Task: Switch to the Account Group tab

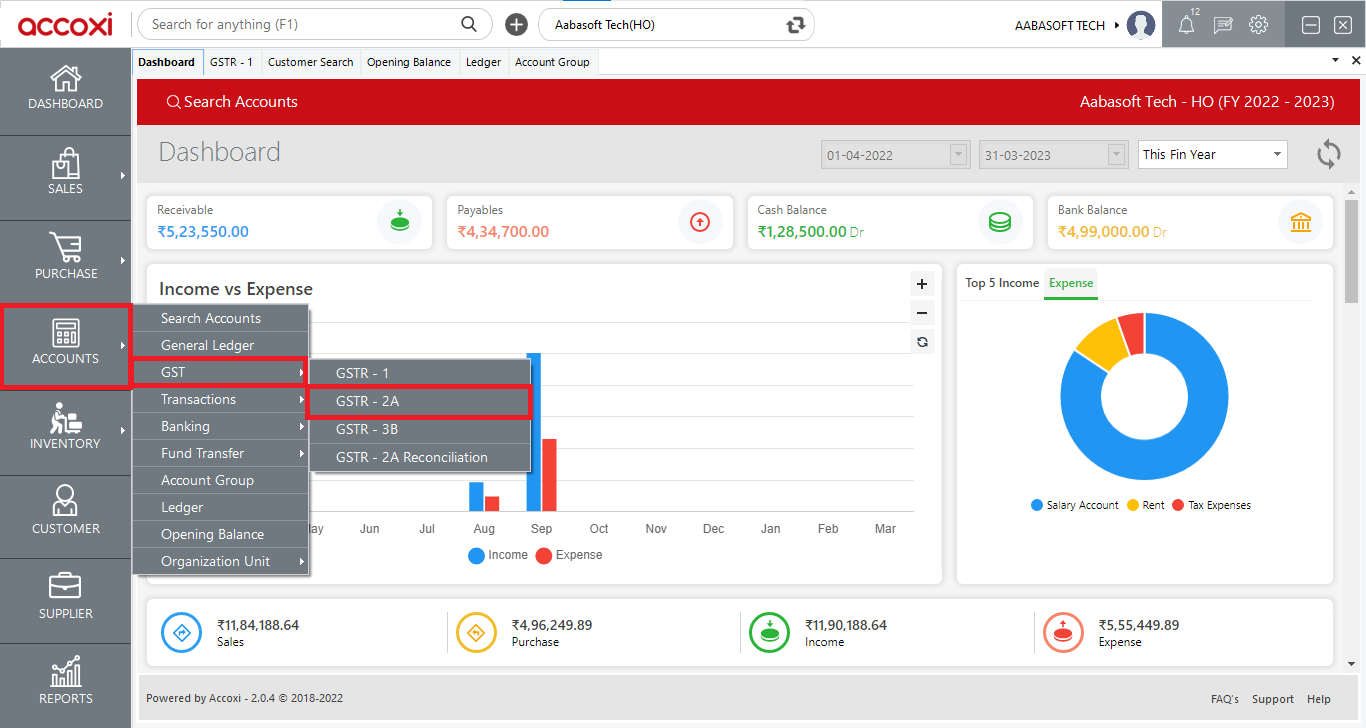Action: [552, 62]
